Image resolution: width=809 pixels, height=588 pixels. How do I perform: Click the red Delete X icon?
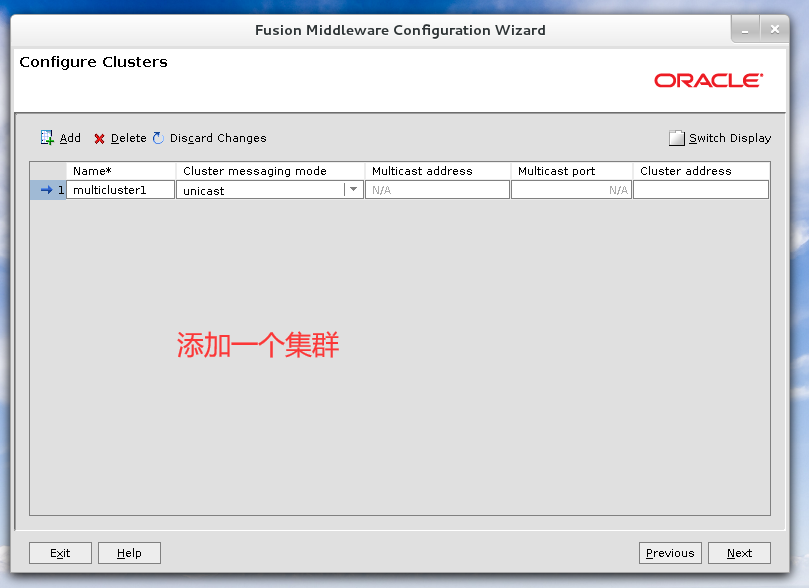click(99, 138)
